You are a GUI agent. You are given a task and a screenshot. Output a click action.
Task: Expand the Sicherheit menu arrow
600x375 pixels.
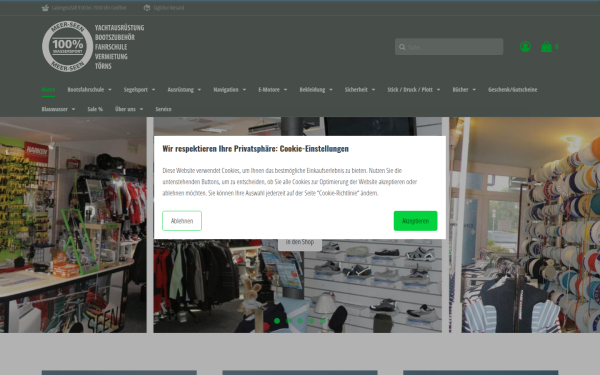[x=373, y=90]
